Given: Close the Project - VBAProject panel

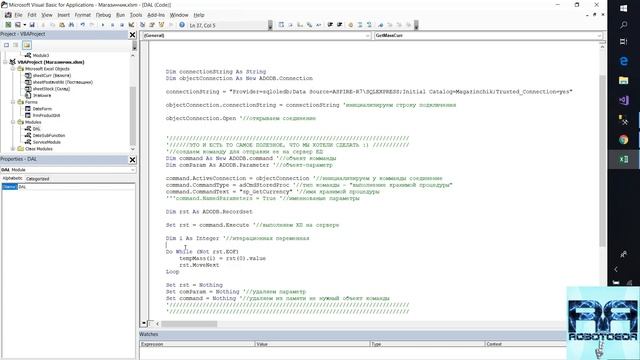Looking at the screenshot, I should [132, 35].
